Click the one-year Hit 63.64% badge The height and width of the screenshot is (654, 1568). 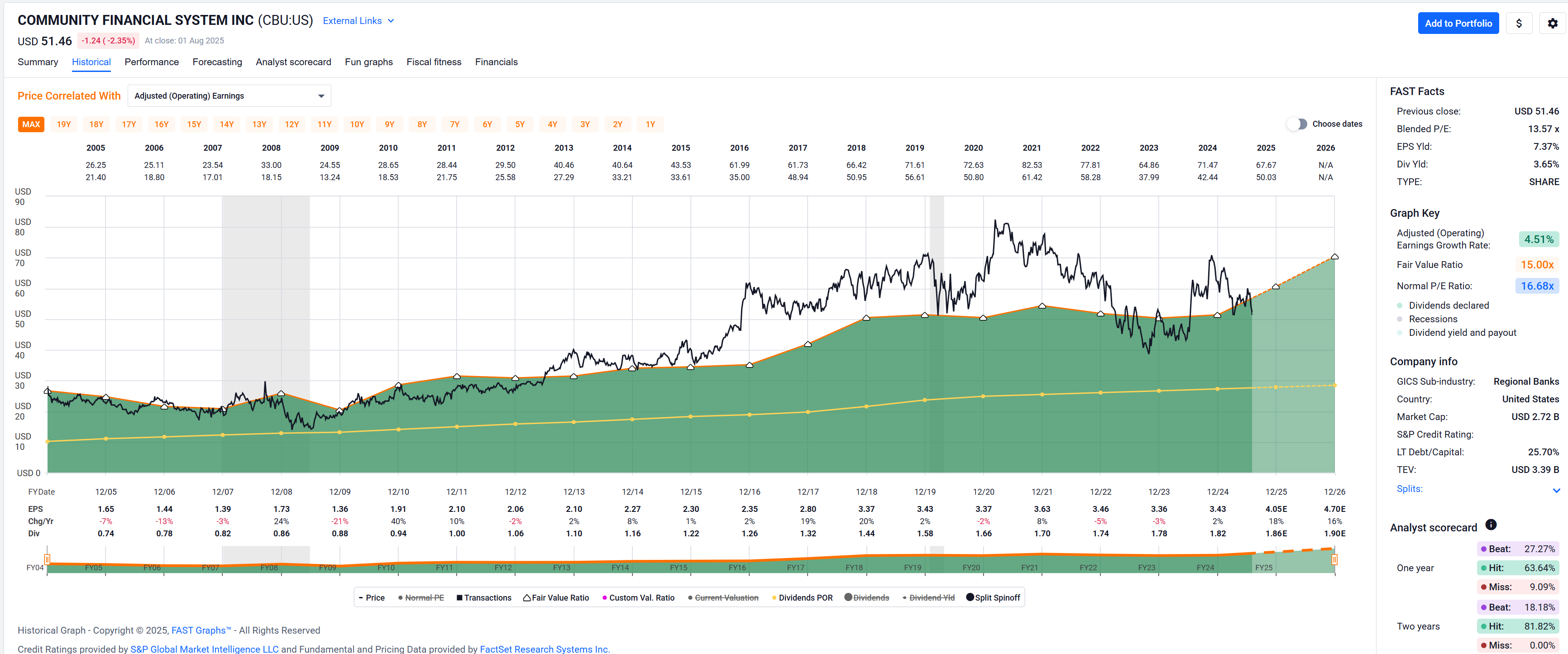(x=1518, y=568)
